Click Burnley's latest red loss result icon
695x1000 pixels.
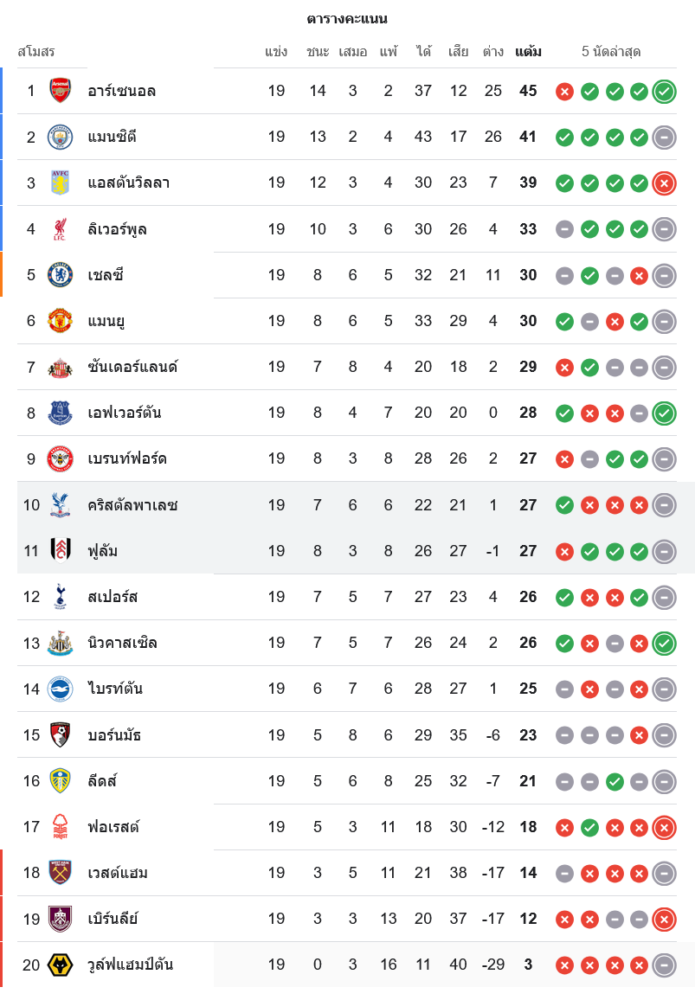coord(664,919)
